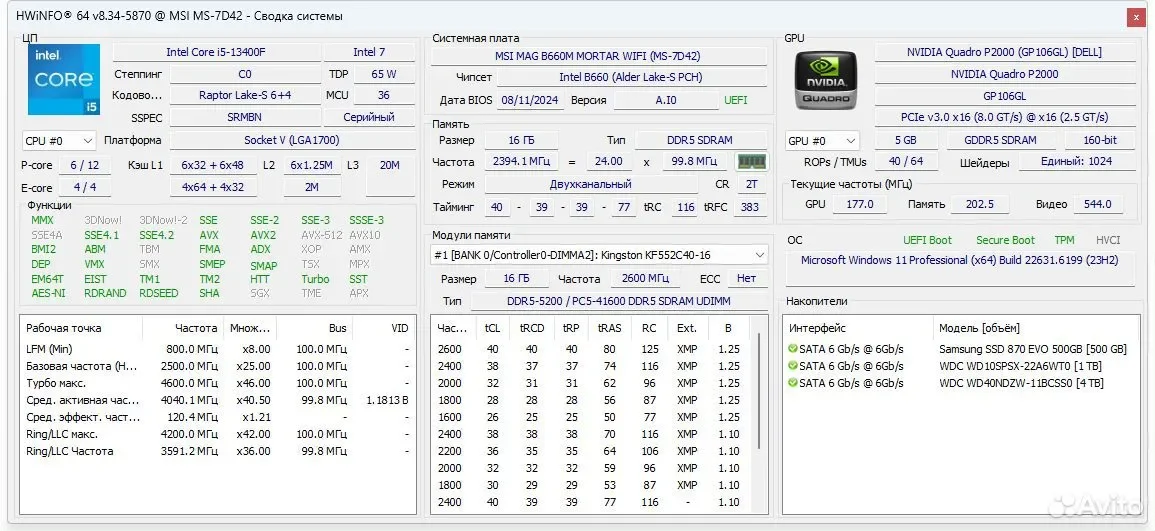Click the ECC value Нет
The image size is (1155, 531).
pos(747,279)
